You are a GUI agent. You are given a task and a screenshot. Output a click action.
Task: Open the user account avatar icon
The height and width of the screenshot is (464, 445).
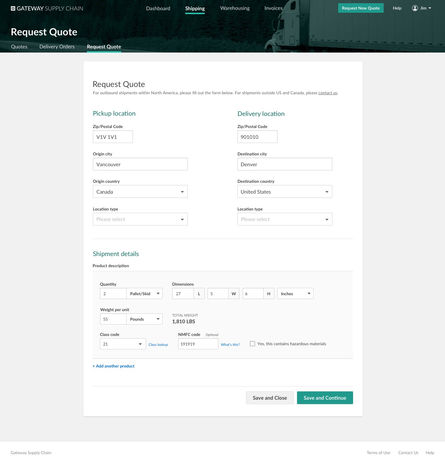pyautogui.click(x=415, y=8)
